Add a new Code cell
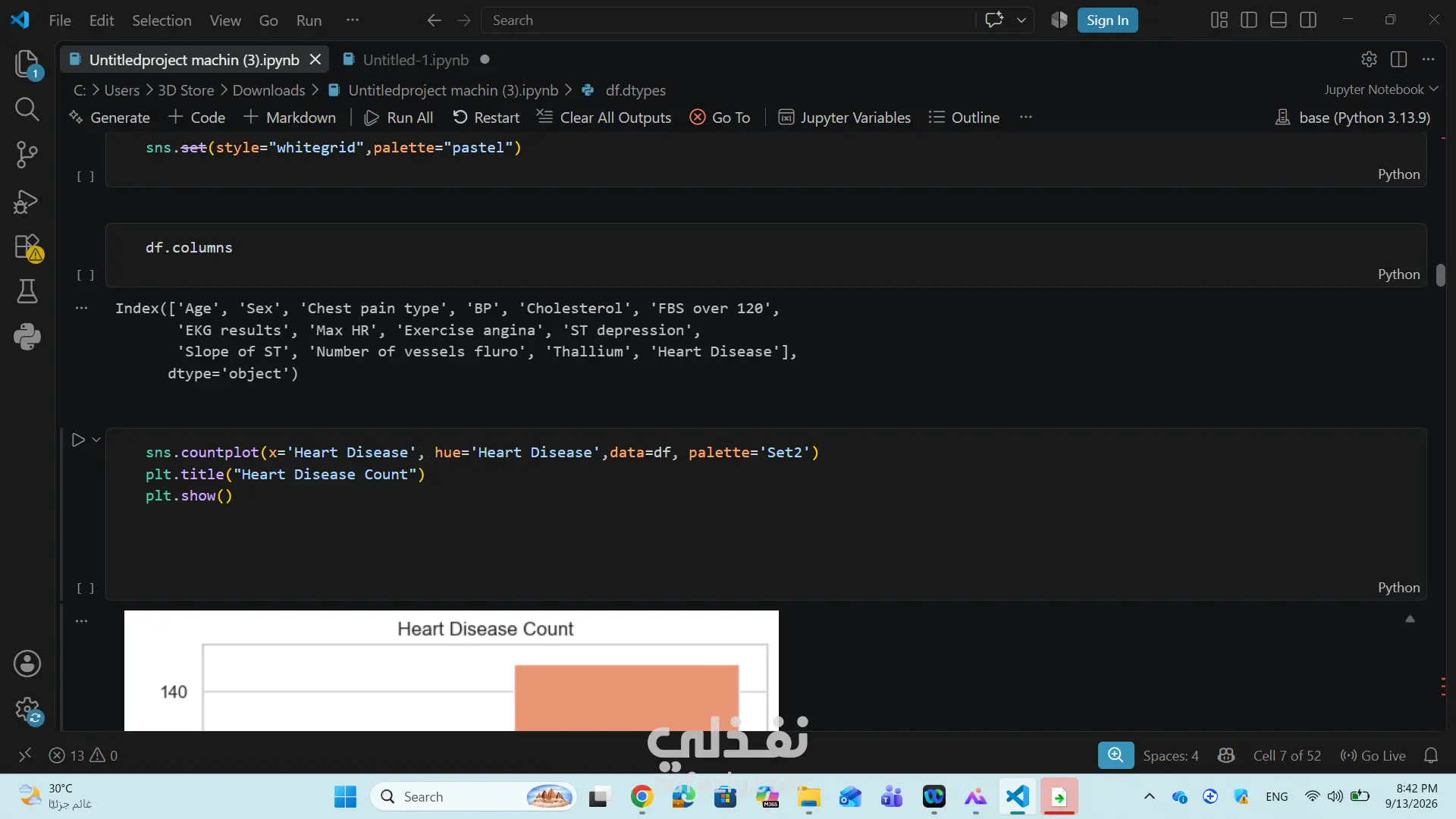Image resolution: width=1456 pixels, height=819 pixels. pos(197,118)
